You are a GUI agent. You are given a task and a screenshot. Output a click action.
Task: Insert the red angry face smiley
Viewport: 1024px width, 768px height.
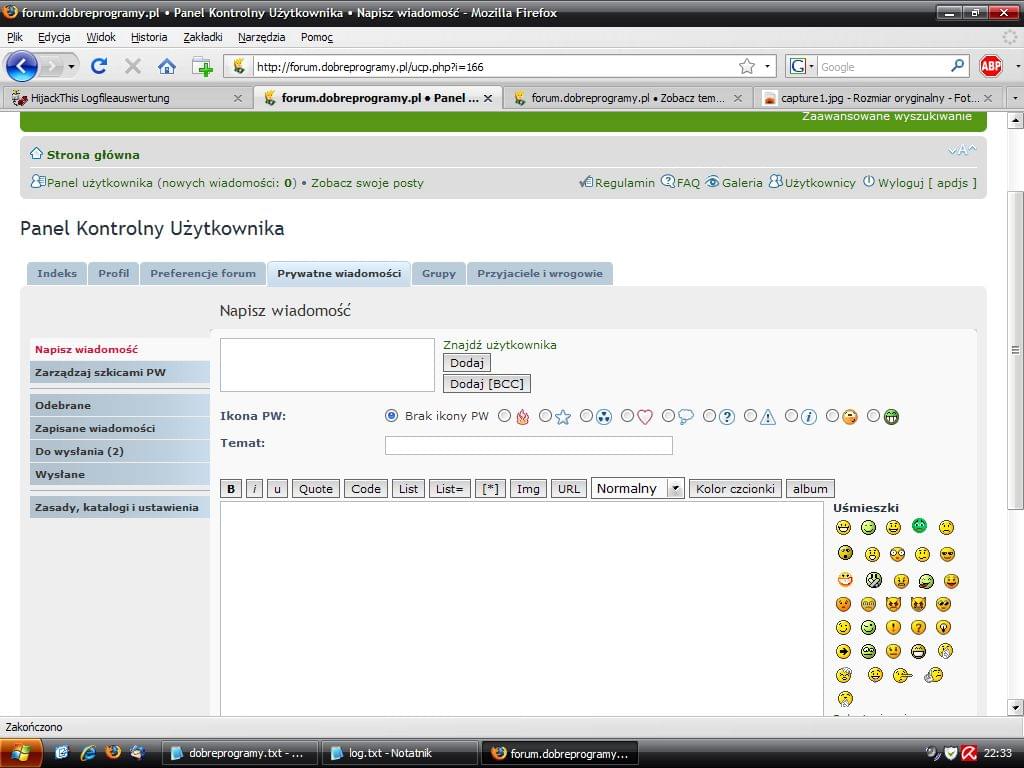pyautogui.click(x=843, y=604)
